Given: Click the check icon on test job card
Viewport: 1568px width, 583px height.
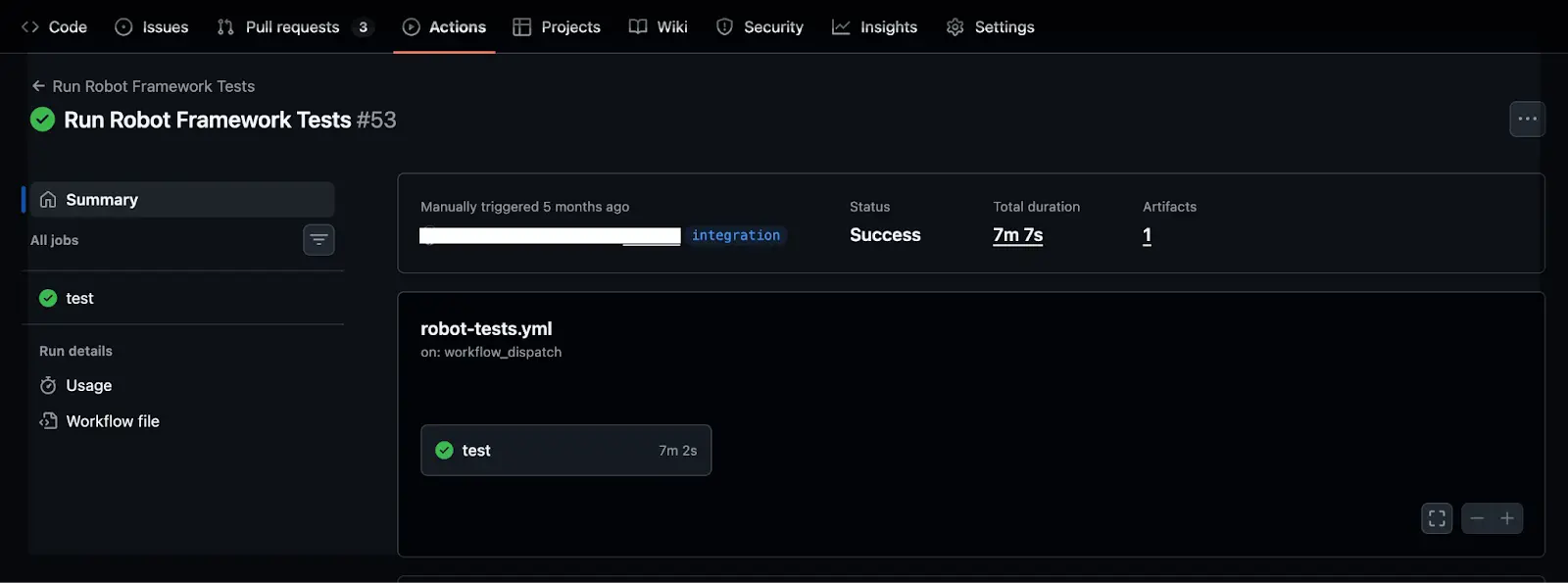Looking at the screenshot, I should click(x=444, y=451).
